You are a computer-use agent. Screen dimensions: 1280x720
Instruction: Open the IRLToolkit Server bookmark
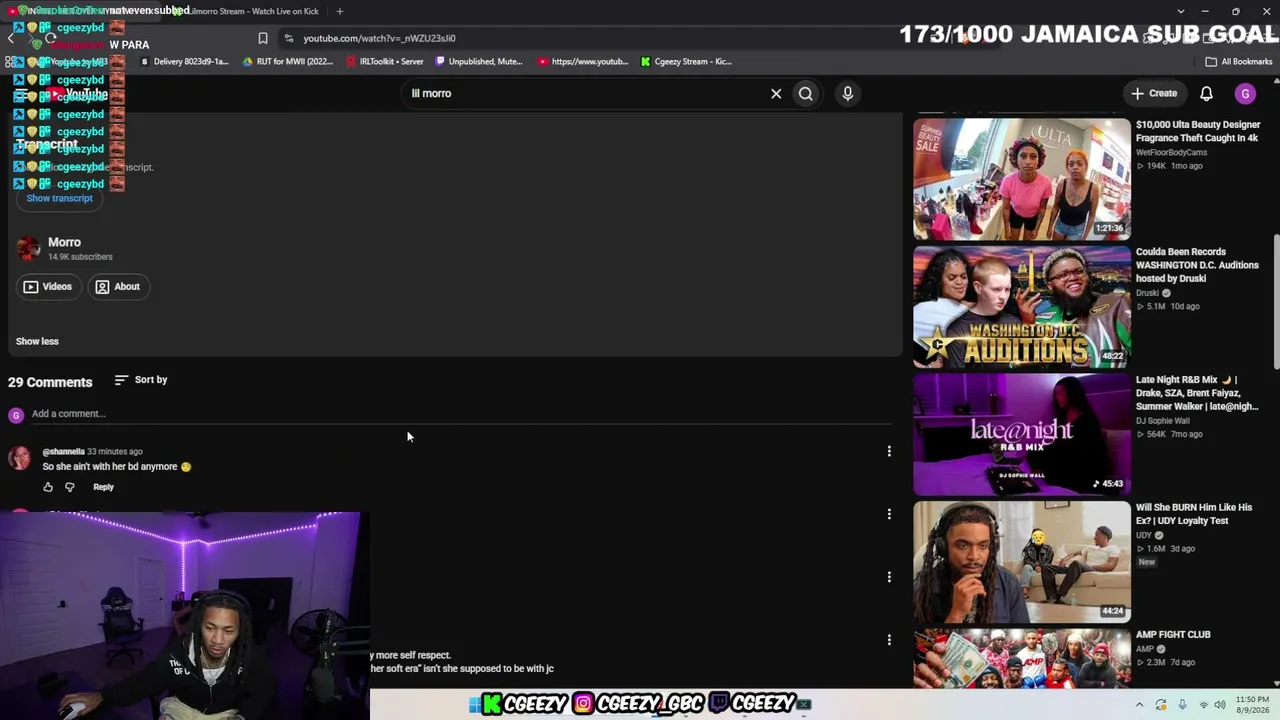[x=385, y=61]
